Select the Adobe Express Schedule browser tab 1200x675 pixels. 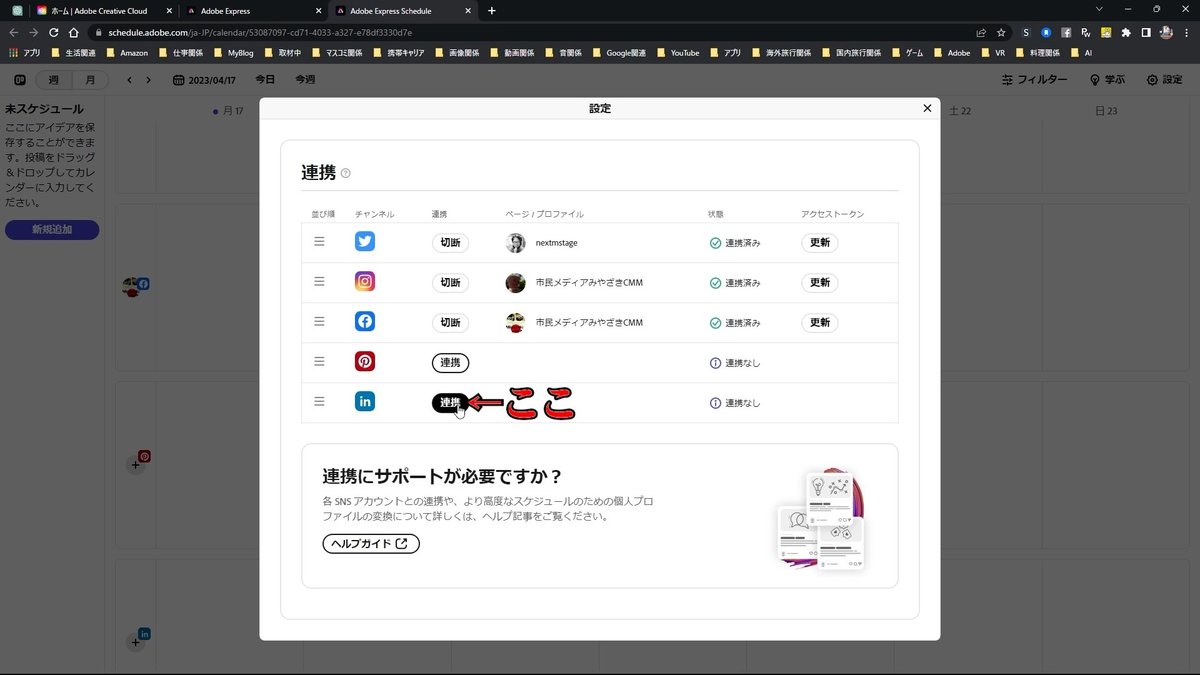click(x=402, y=10)
